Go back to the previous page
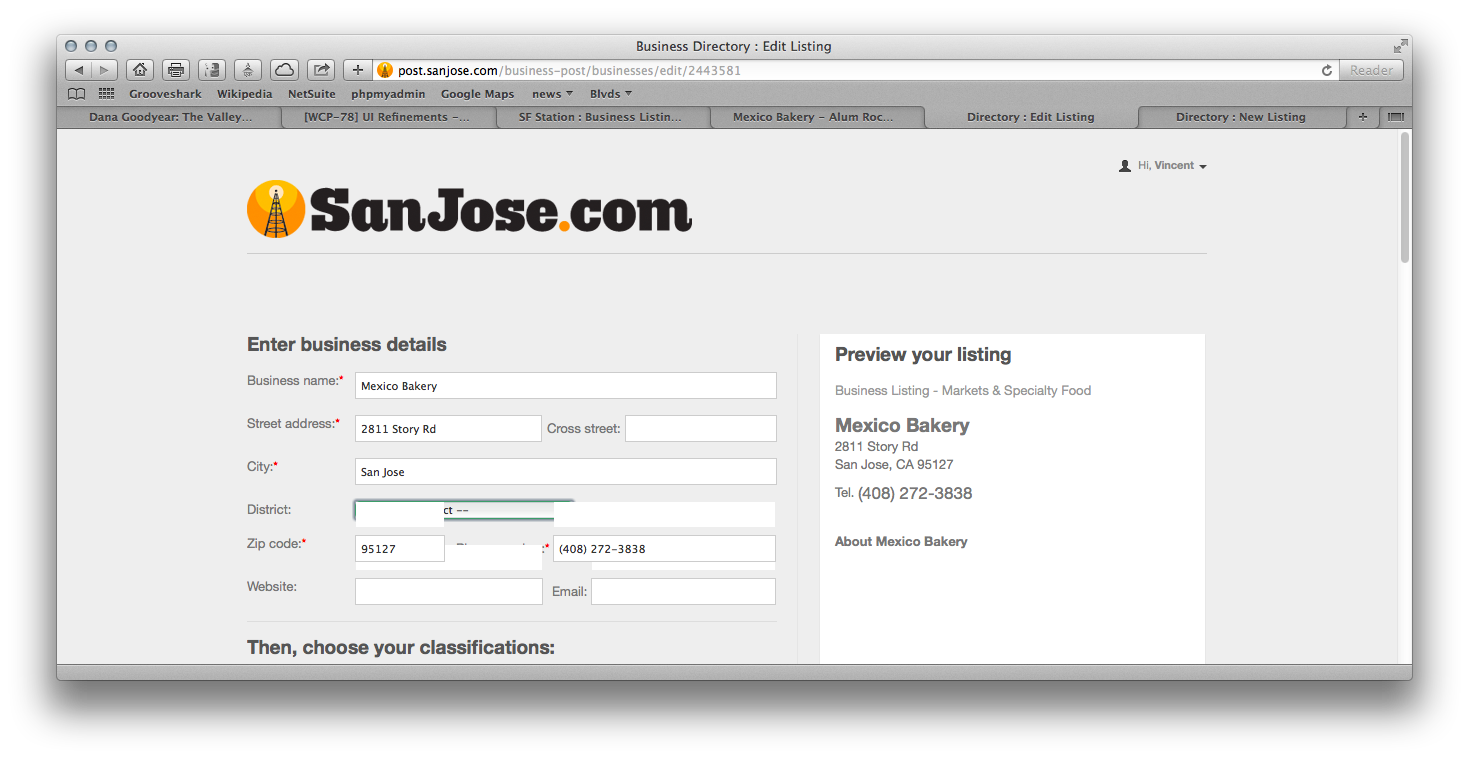The image size is (1469, 759). [79, 70]
